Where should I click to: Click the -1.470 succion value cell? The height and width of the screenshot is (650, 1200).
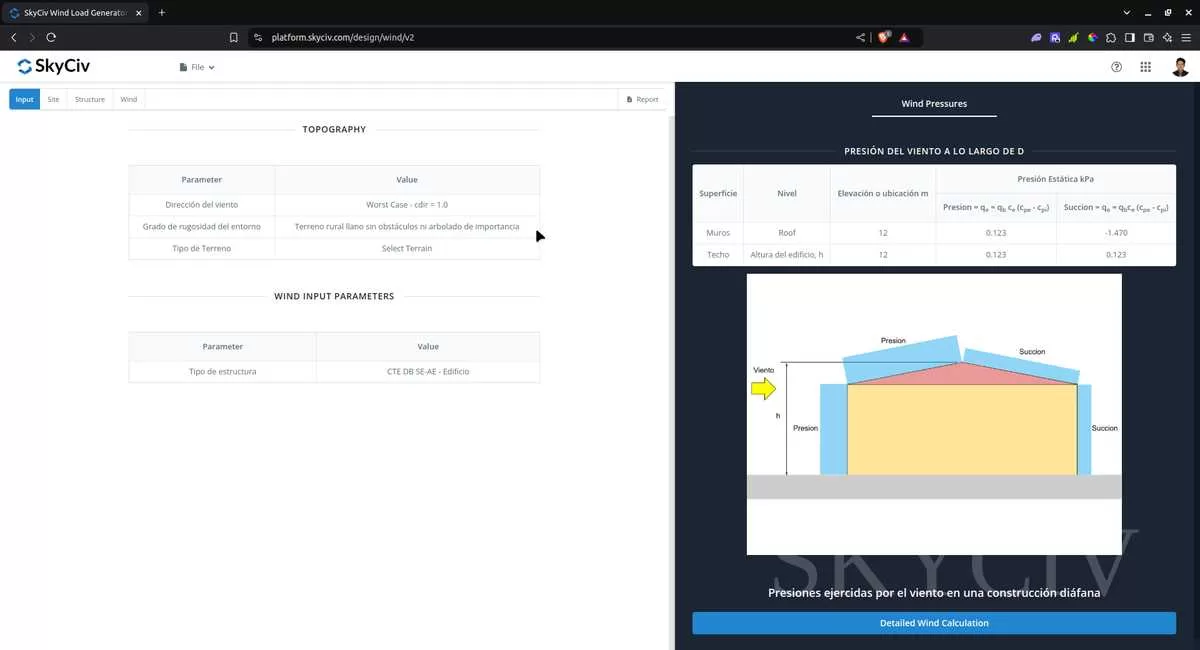pyautogui.click(x=1116, y=232)
